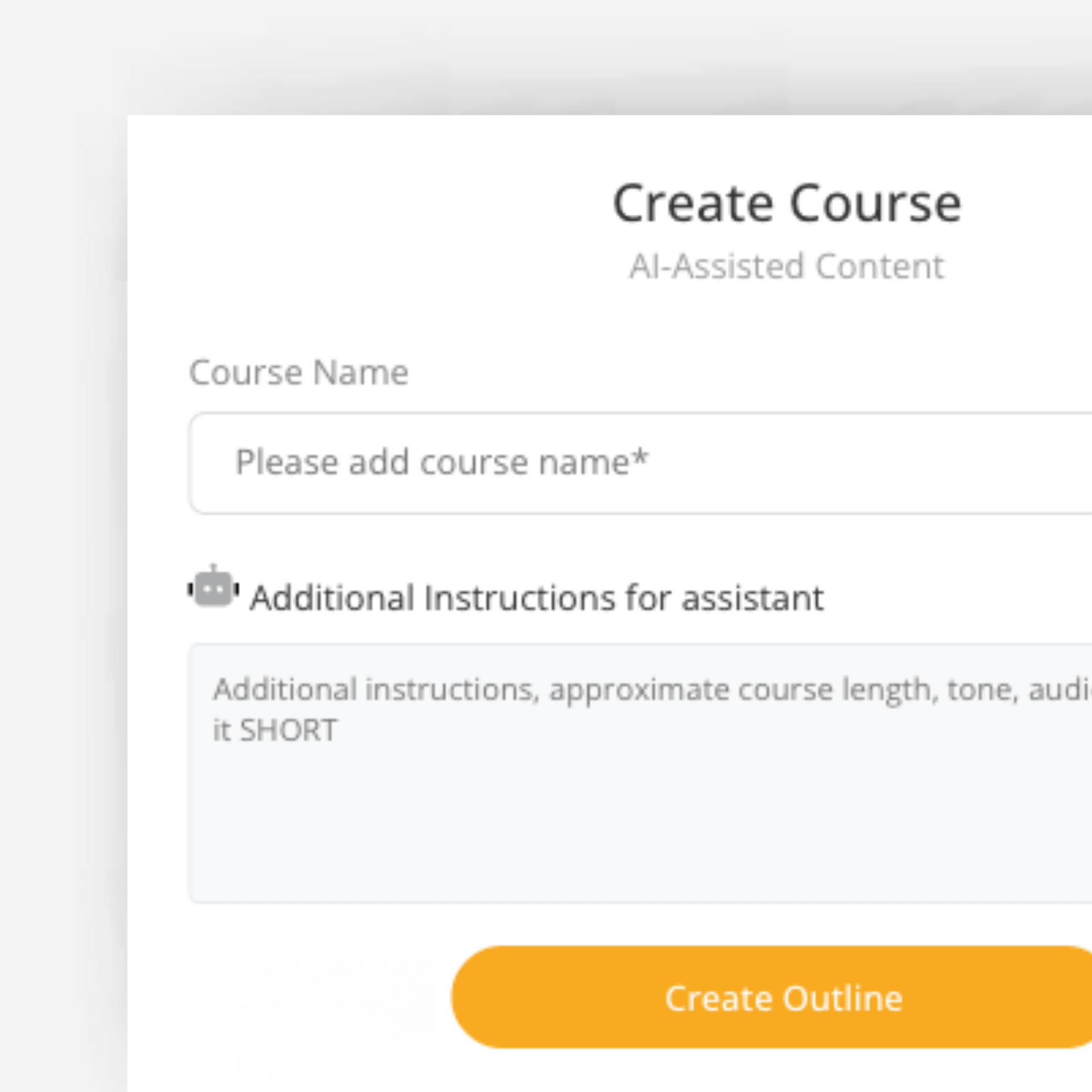Click the word "assistant" in the instructions label
The image size is (1092, 1092).
click(752, 597)
